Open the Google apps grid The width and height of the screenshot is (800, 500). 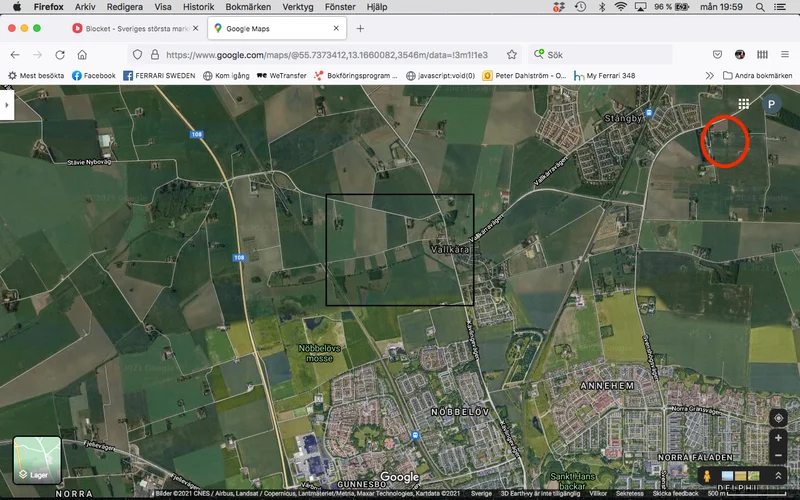pyautogui.click(x=744, y=104)
